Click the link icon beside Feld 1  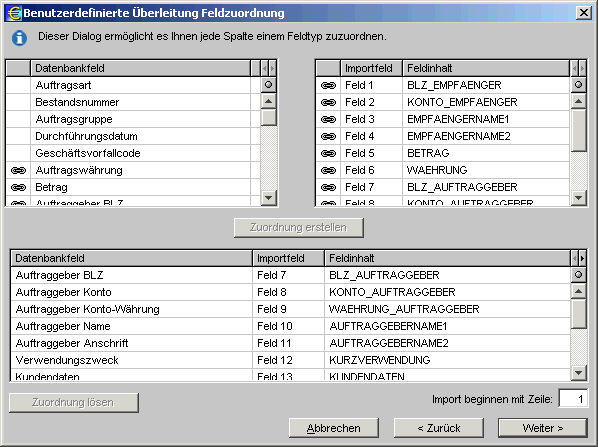click(328, 85)
